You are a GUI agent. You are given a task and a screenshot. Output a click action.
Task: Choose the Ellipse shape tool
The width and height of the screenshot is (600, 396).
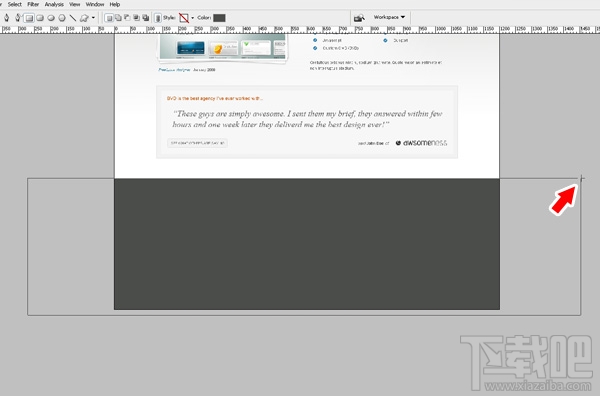[x=51, y=18]
